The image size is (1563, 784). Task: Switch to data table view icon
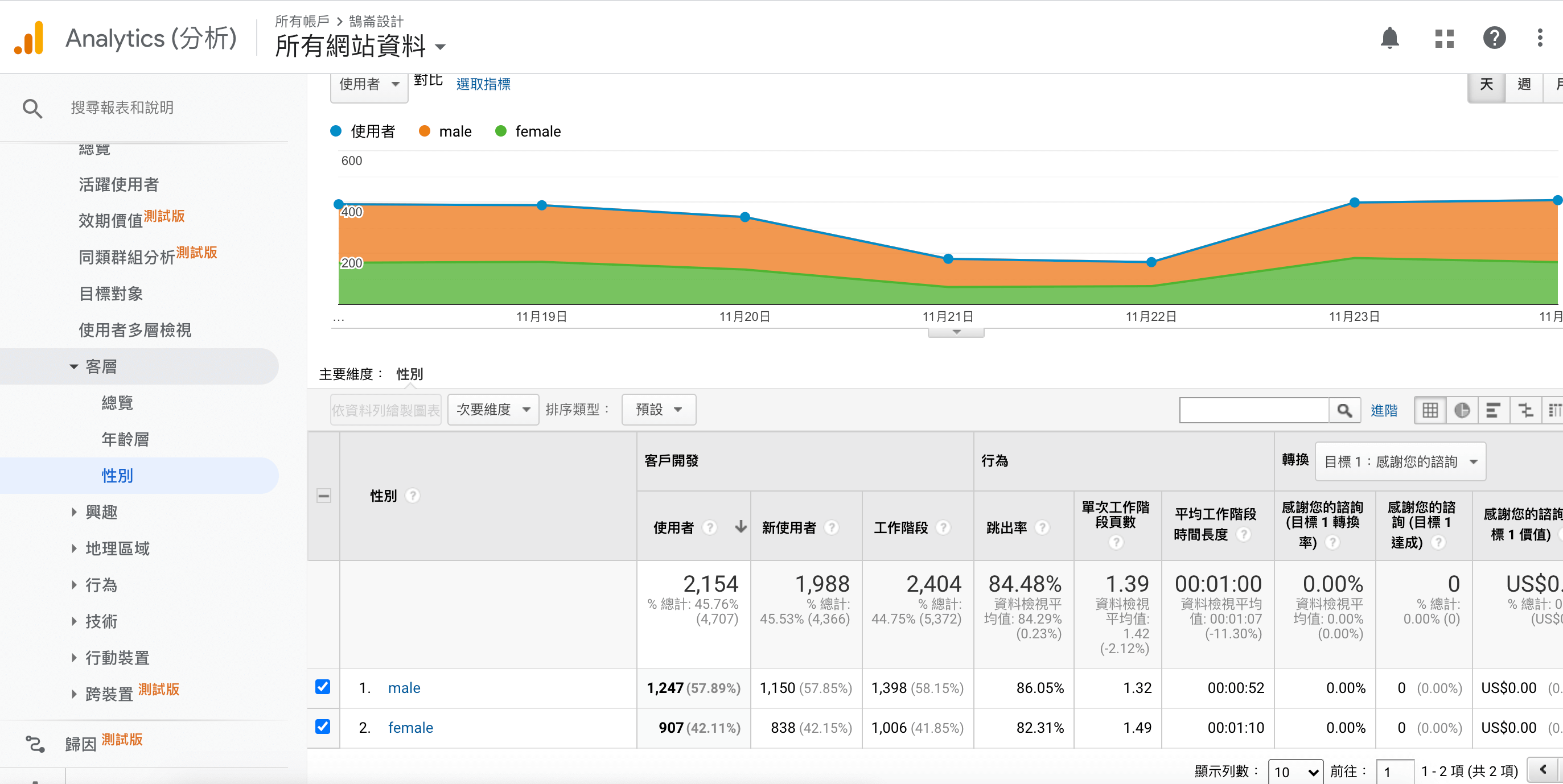coord(1430,411)
